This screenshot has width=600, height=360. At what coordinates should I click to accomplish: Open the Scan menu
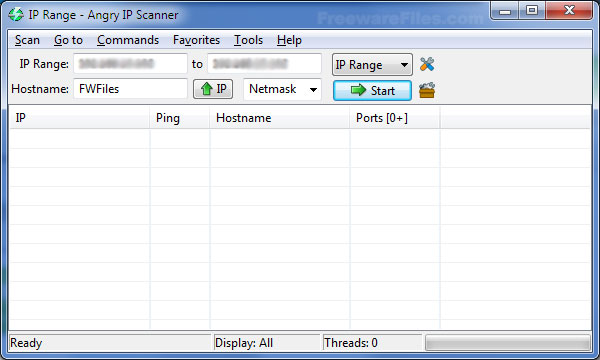tap(27, 40)
